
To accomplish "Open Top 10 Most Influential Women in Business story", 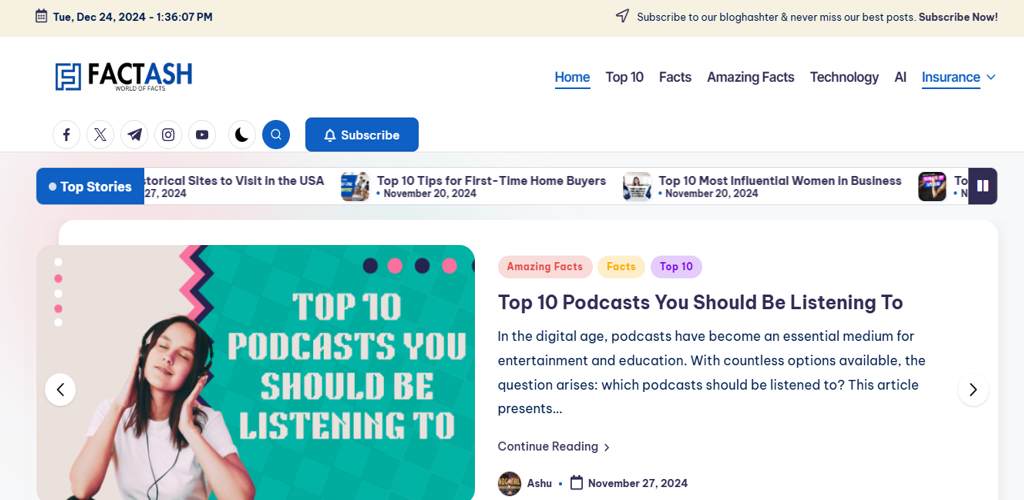I will (780, 181).
